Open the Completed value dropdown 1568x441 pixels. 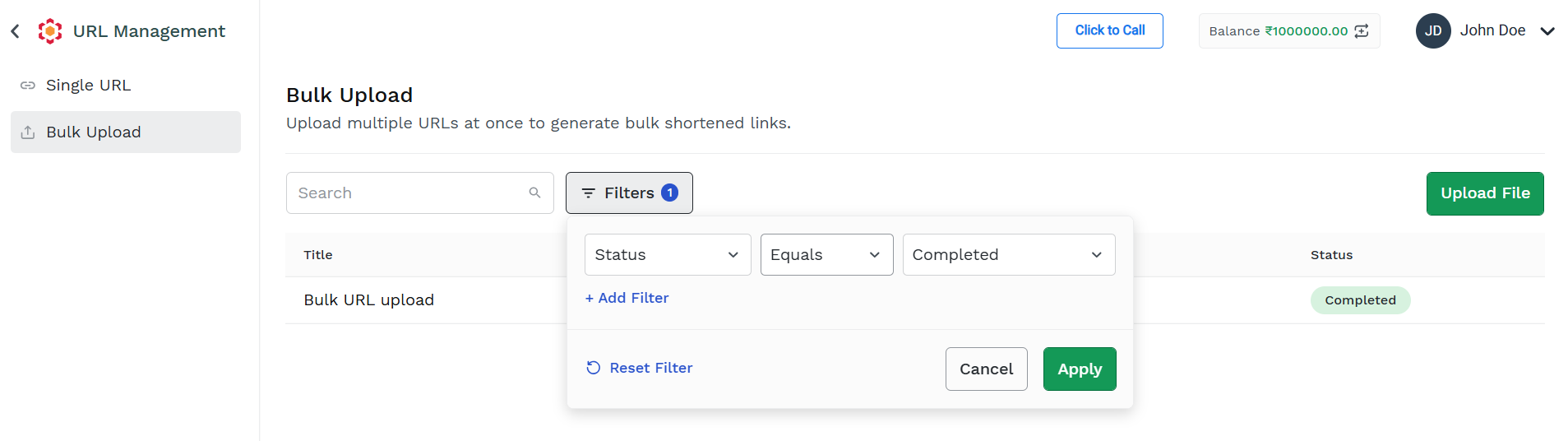pyautogui.click(x=1009, y=255)
